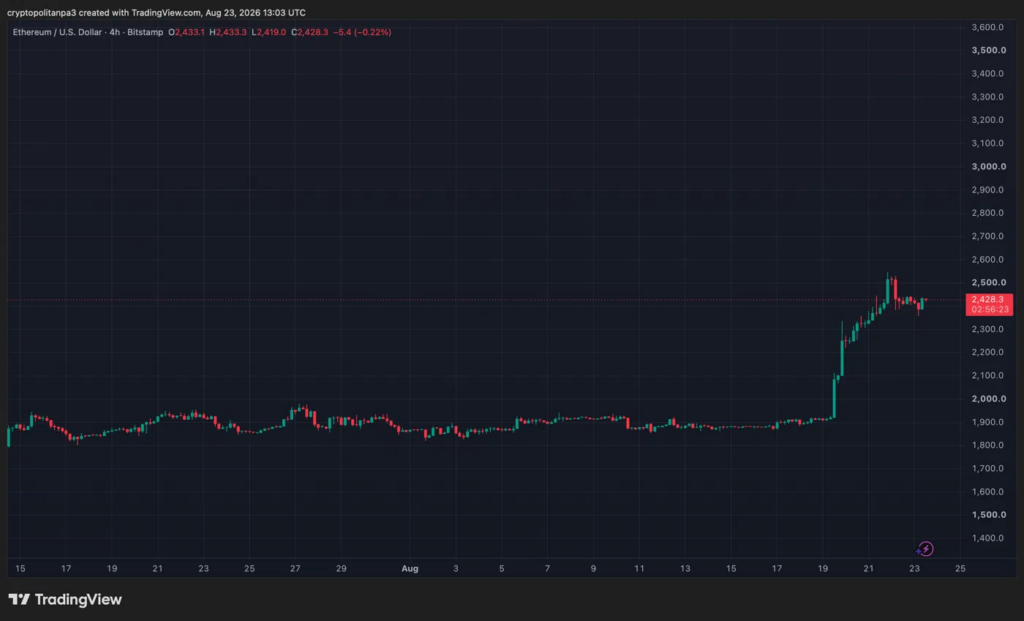The height and width of the screenshot is (621, 1024).
Task: Click the 5 date label on time axis
Action: pyautogui.click(x=502, y=569)
